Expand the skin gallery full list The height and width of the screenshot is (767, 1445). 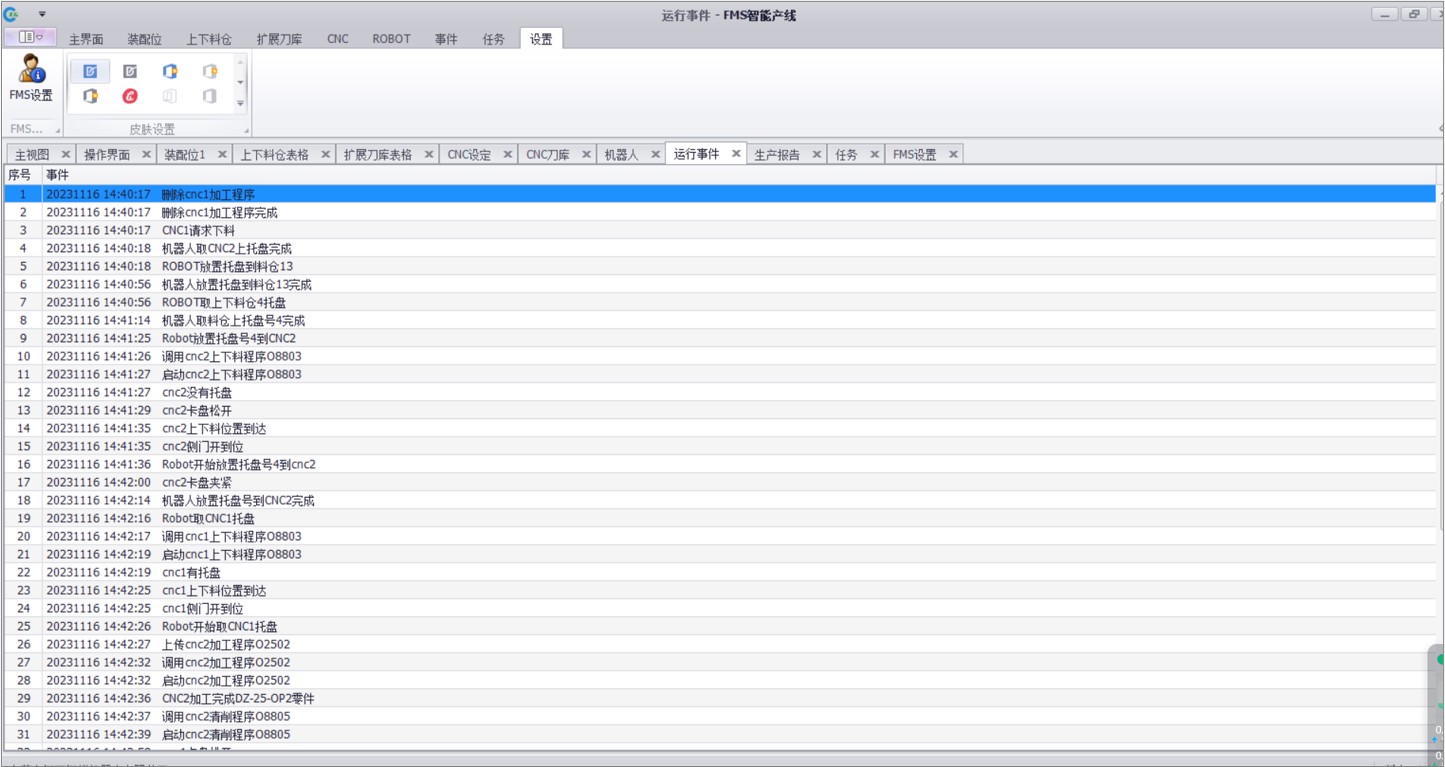click(x=240, y=104)
